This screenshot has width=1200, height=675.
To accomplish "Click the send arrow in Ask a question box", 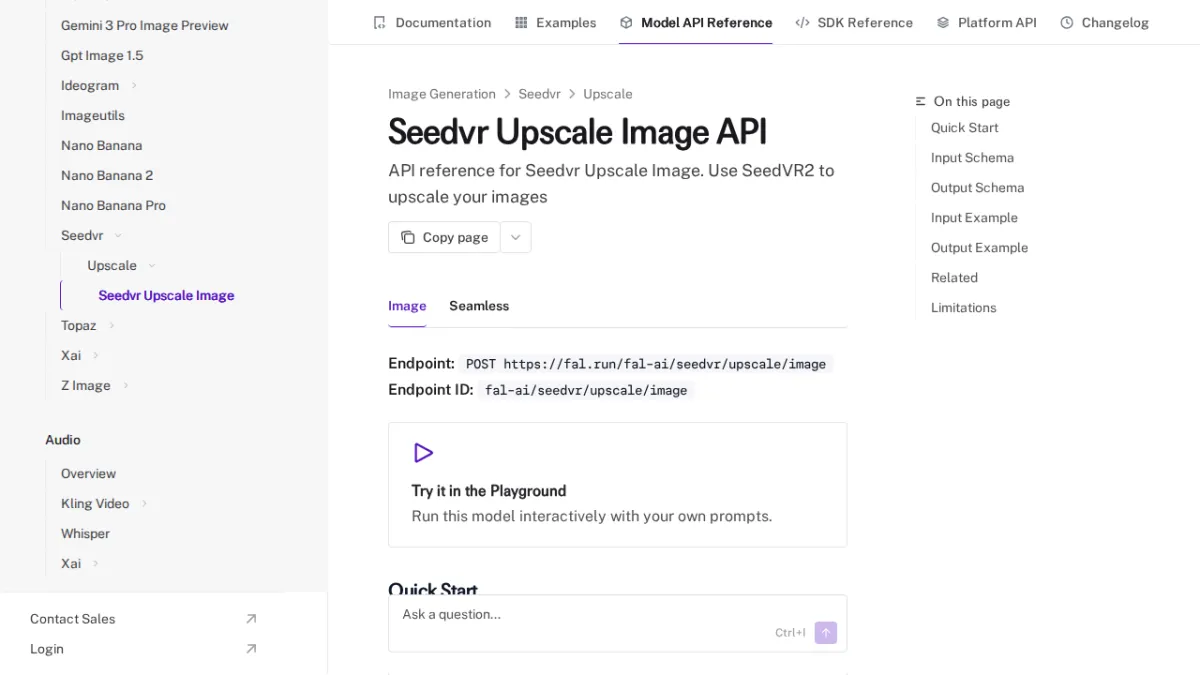I will [x=826, y=632].
